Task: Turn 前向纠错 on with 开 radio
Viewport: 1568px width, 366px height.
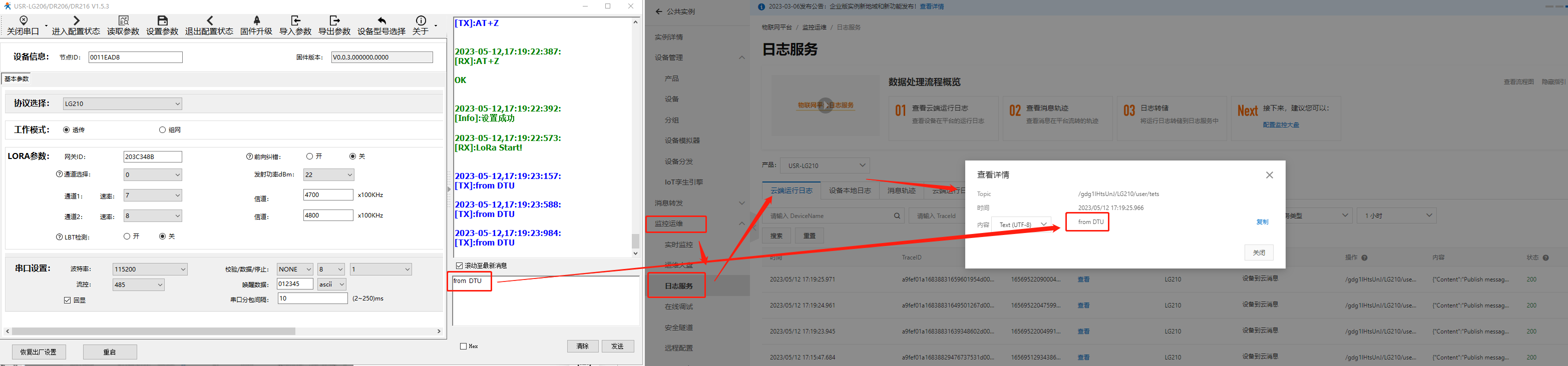Action: pos(309,156)
